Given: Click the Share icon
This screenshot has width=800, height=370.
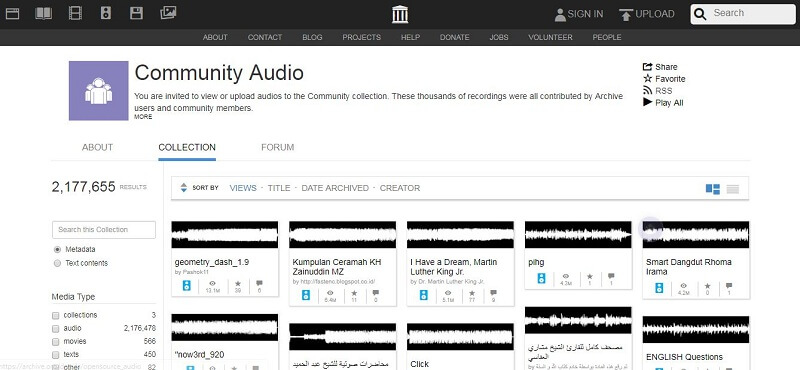Looking at the screenshot, I should [x=647, y=66].
